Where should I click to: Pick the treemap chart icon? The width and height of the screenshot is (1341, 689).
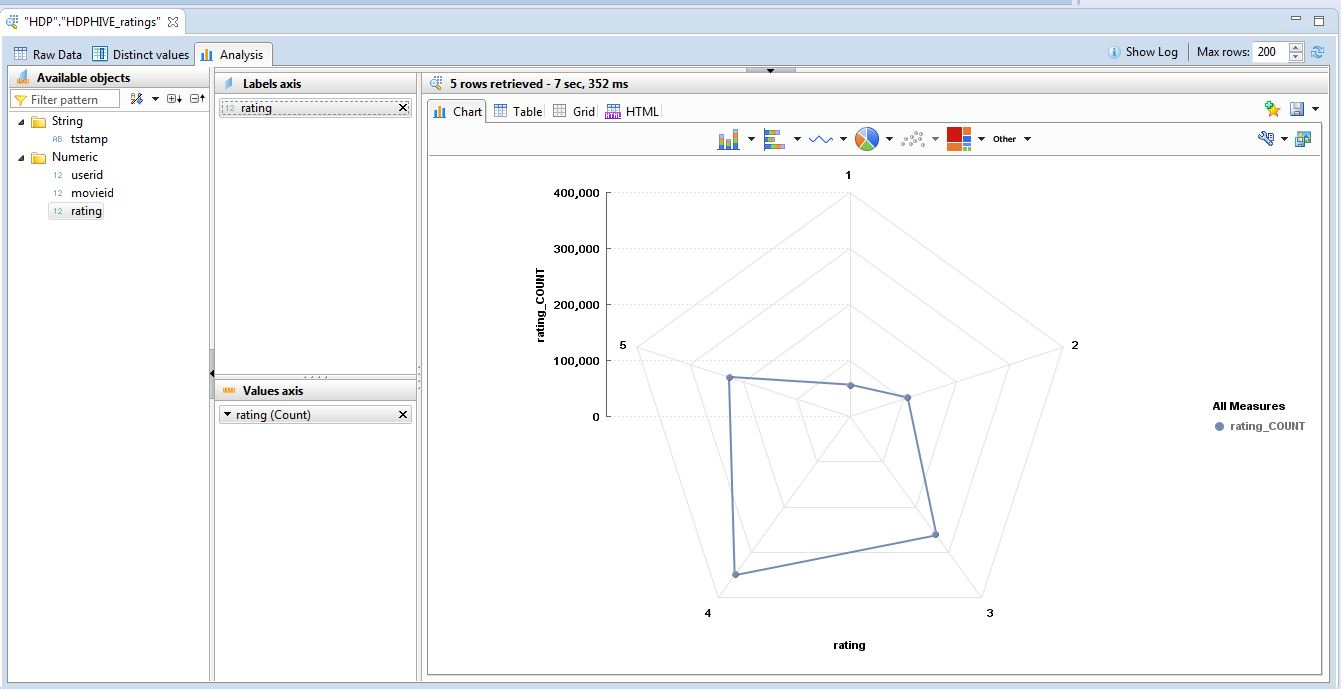pos(959,139)
